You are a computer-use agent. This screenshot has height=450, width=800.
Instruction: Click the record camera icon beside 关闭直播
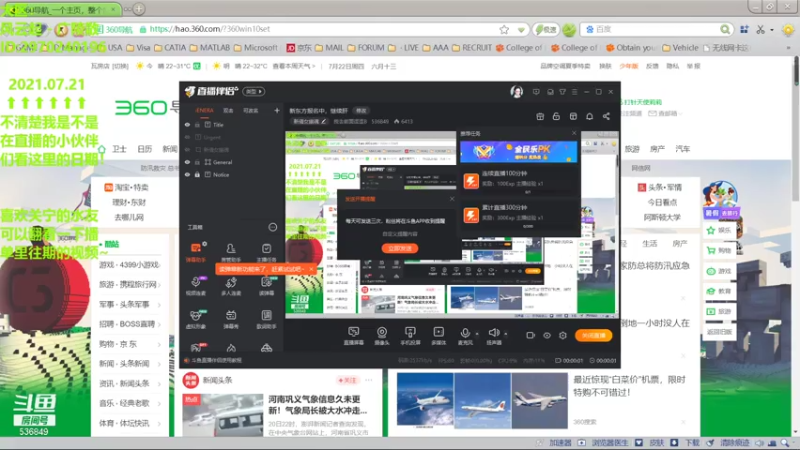point(530,335)
